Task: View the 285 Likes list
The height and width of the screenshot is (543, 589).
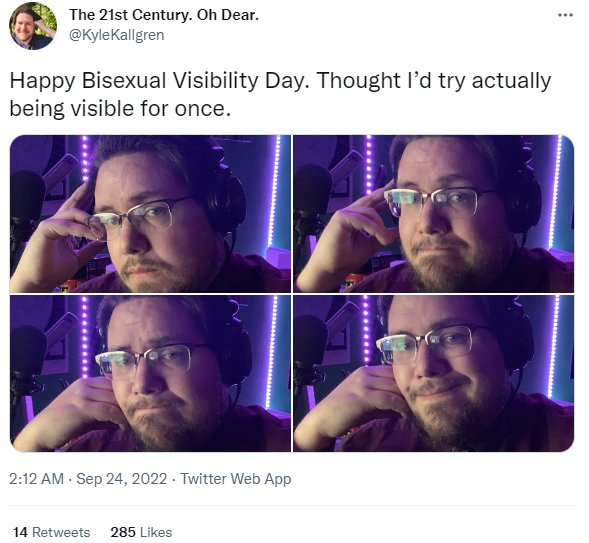Action: click(x=141, y=532)
